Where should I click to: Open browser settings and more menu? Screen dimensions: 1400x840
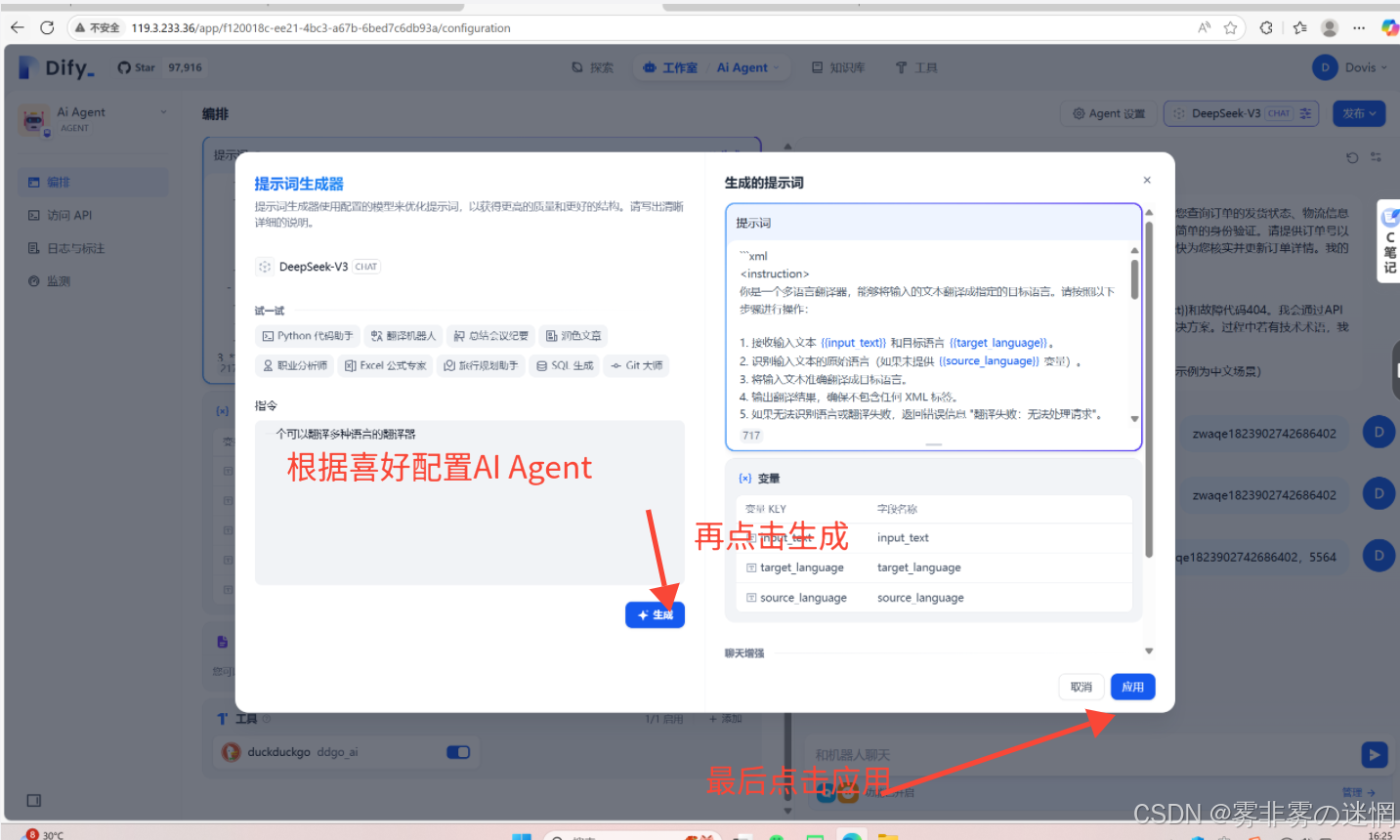1359,27
